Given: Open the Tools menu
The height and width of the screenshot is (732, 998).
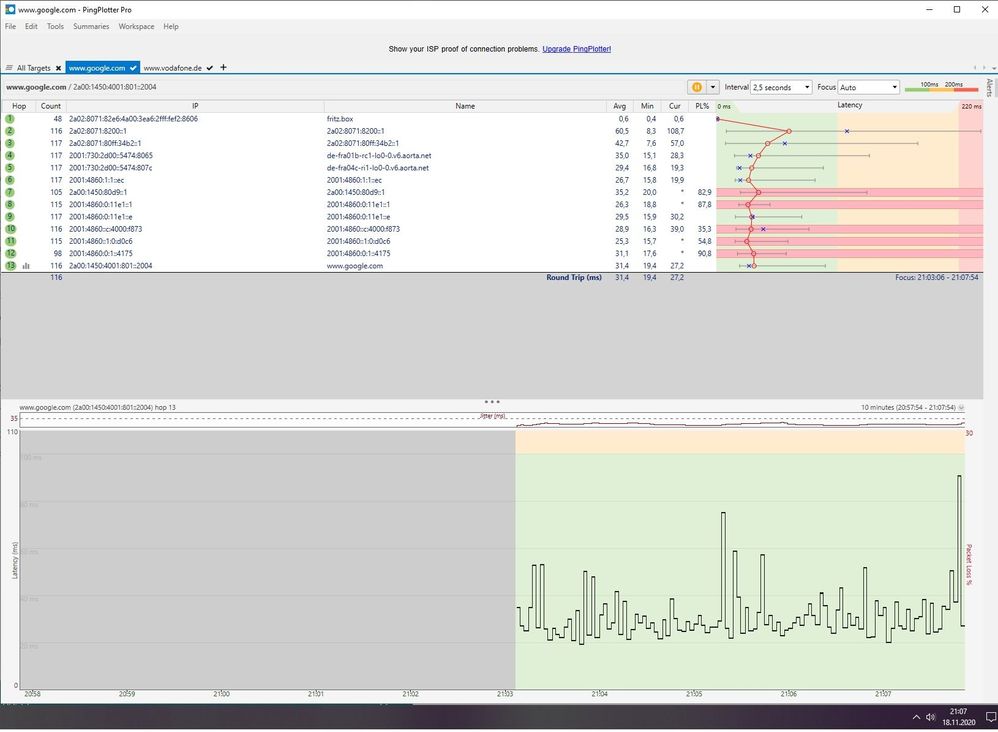Looking at the screenshot, I should tap(55, 27).
